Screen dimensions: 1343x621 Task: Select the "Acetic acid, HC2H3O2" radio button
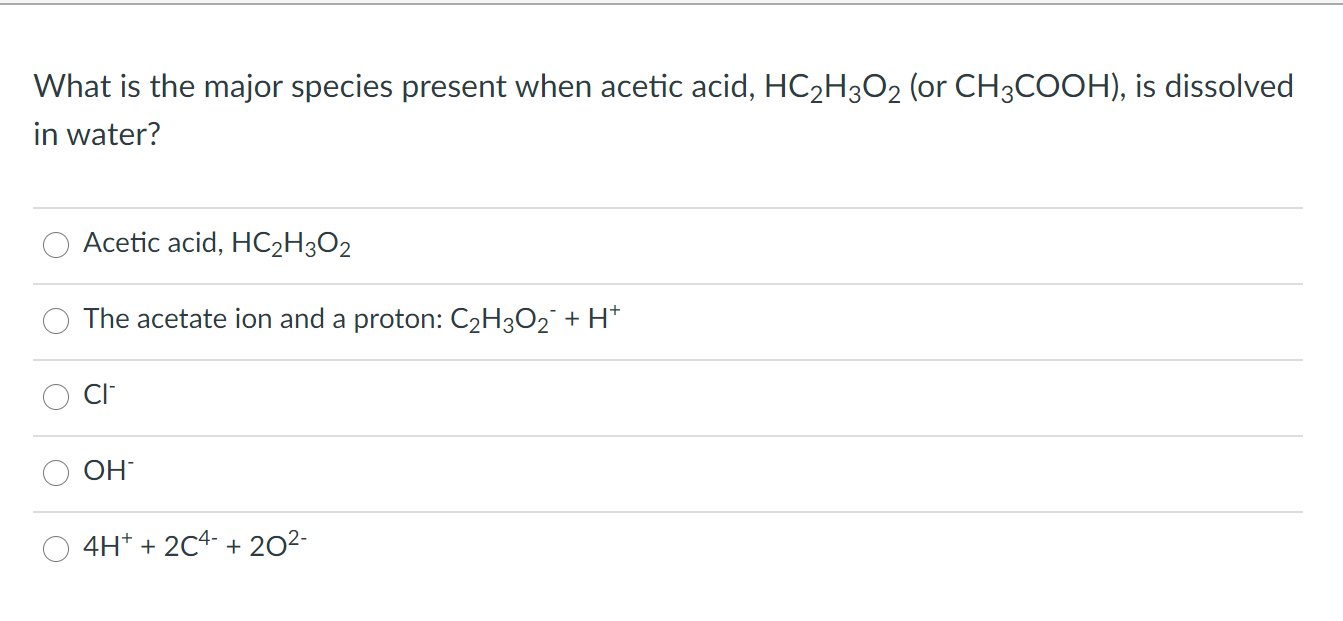[x=55, y=244]
